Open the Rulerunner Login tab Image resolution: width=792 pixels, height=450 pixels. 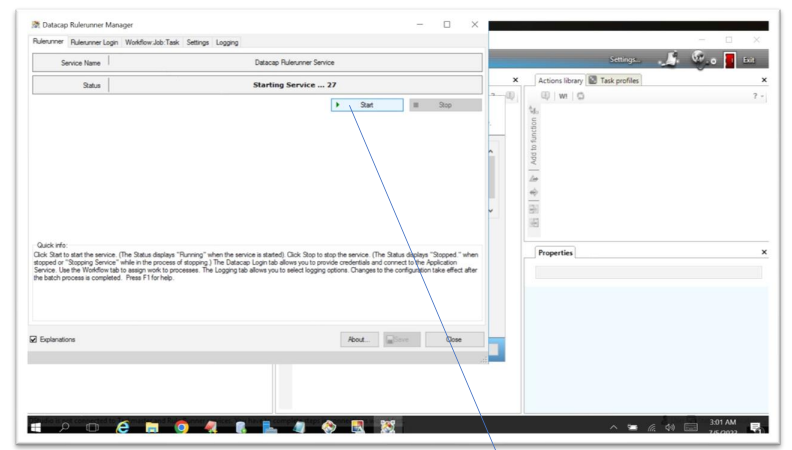tap(94, 42)
